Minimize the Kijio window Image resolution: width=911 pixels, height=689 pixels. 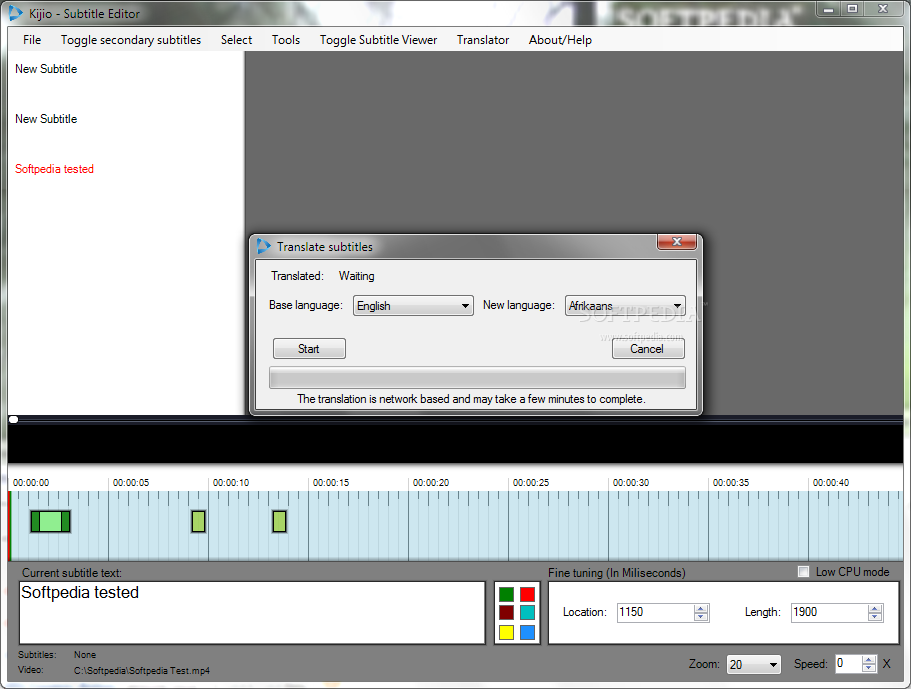coord(828,9)
